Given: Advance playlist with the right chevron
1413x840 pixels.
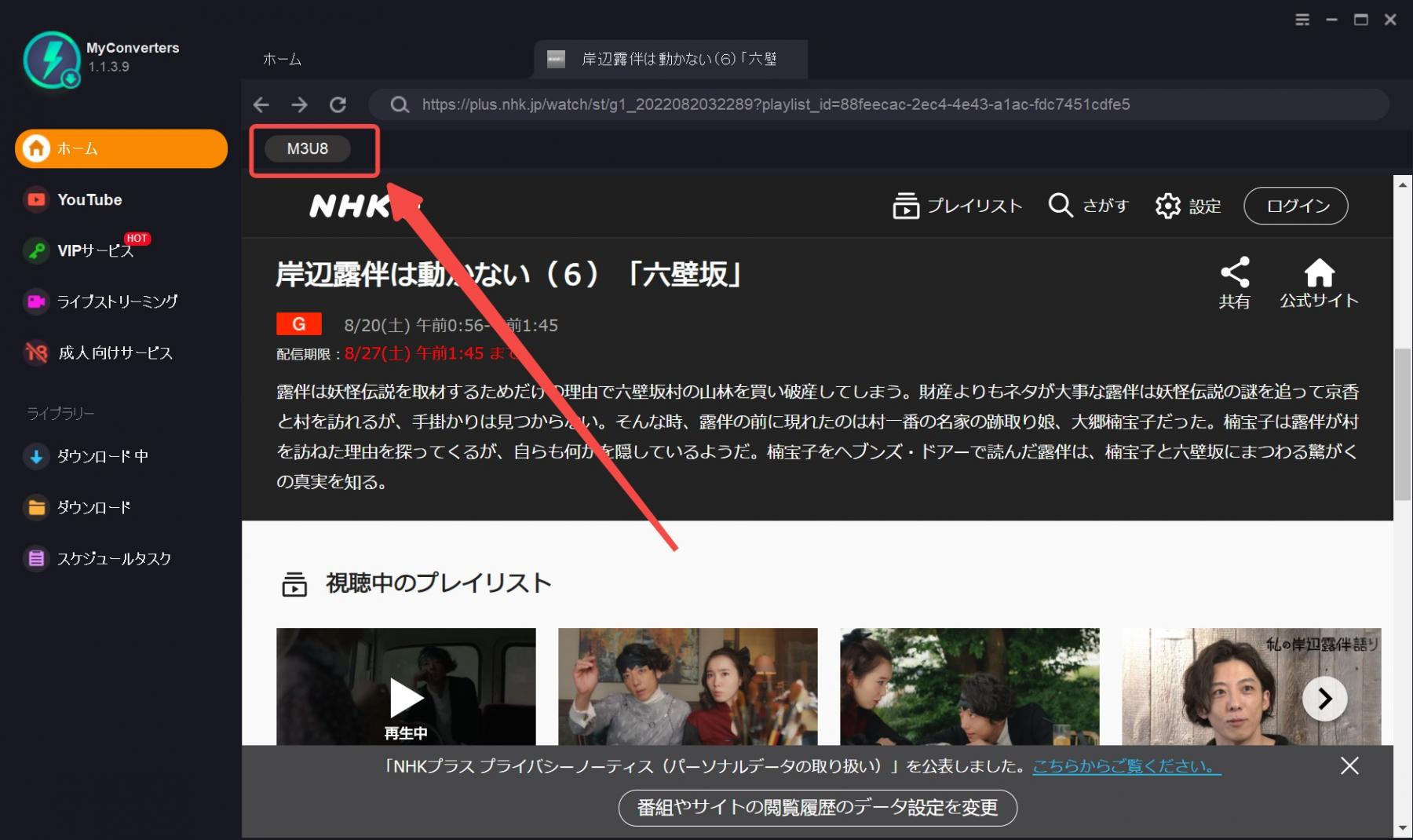Looking at the screenshot, I should point(1325,699).
